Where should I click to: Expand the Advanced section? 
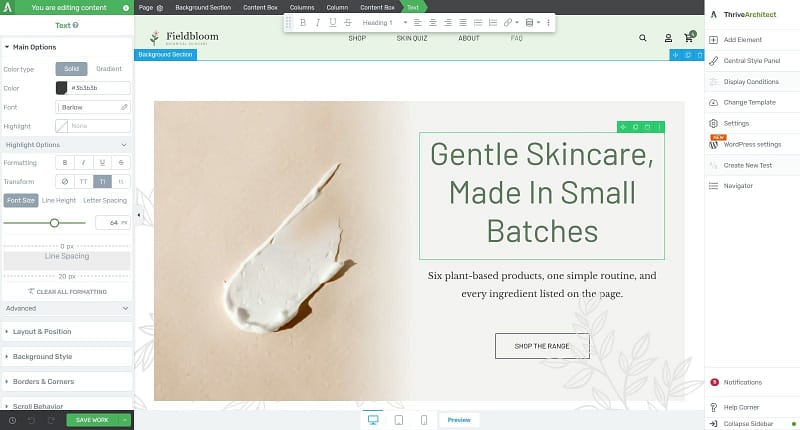click(x=67, y=308)
